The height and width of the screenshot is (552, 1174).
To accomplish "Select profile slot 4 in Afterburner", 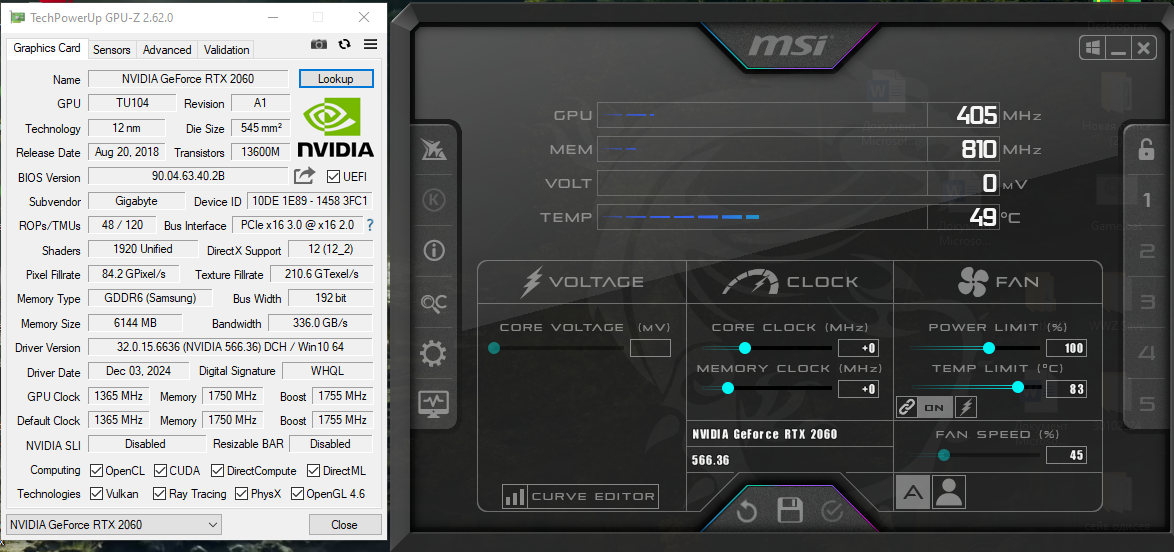I will [x=1146, y=353].
